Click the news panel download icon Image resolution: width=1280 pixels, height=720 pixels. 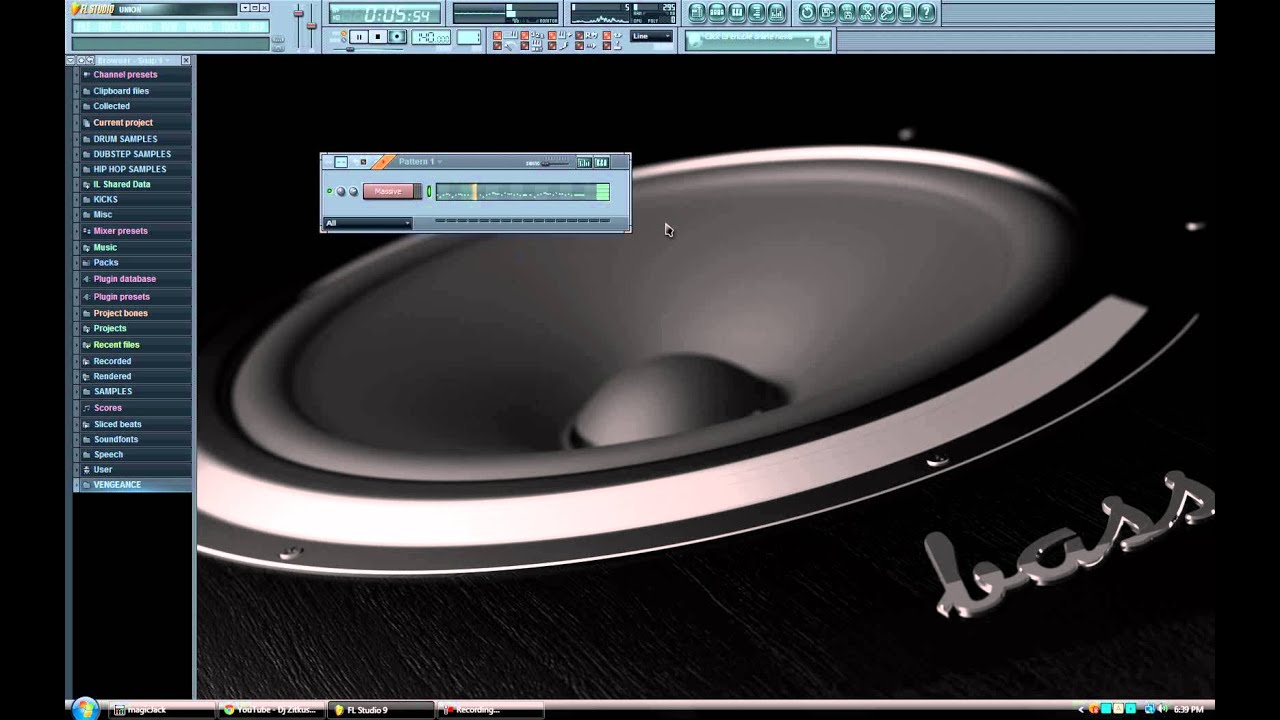821,40
